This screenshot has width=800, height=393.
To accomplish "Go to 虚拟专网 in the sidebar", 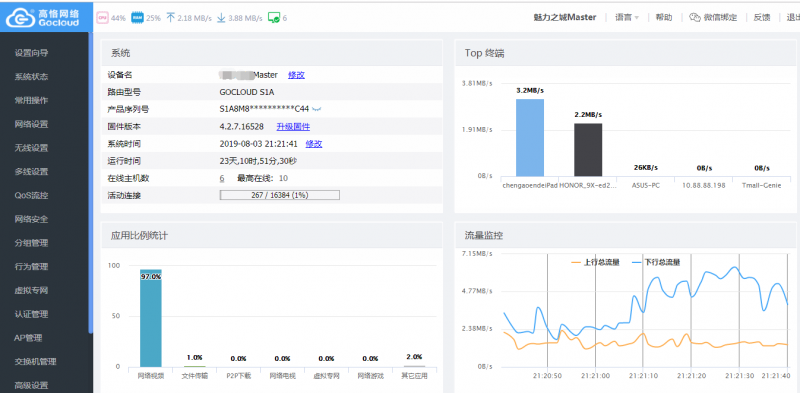I will 32,290.
